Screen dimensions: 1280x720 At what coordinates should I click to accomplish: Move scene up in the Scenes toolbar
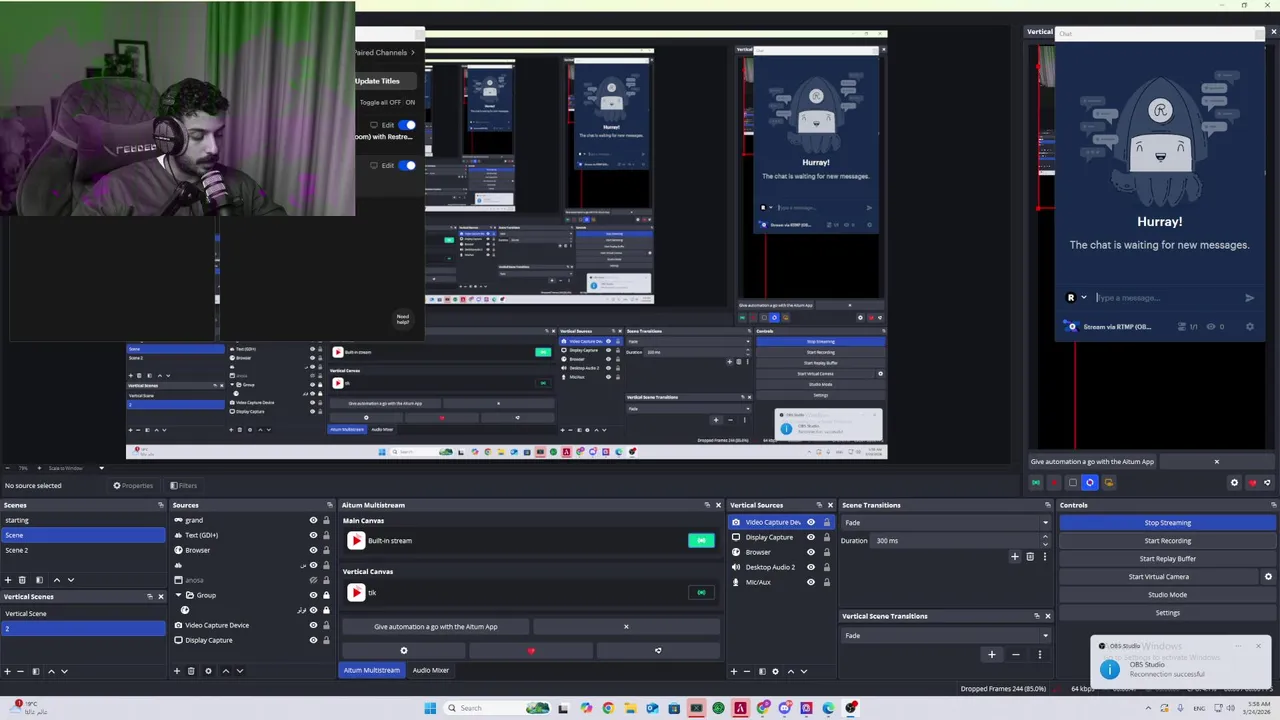[x=56, y=580]
